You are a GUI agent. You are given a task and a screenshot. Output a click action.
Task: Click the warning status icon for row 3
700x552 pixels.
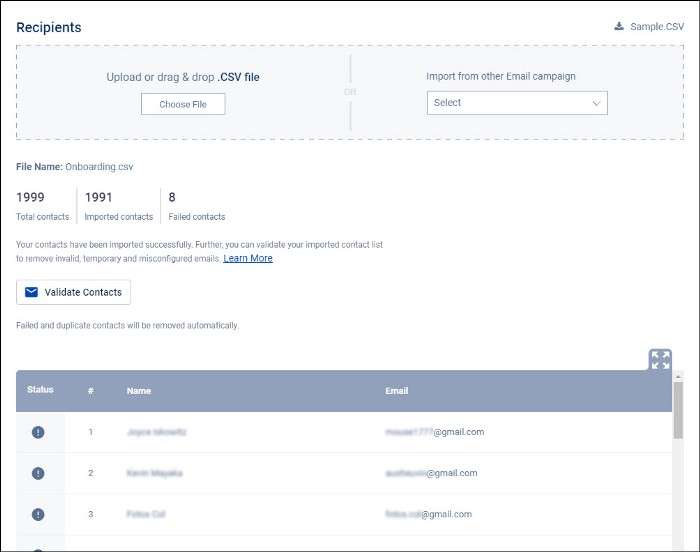click(38, 514)
